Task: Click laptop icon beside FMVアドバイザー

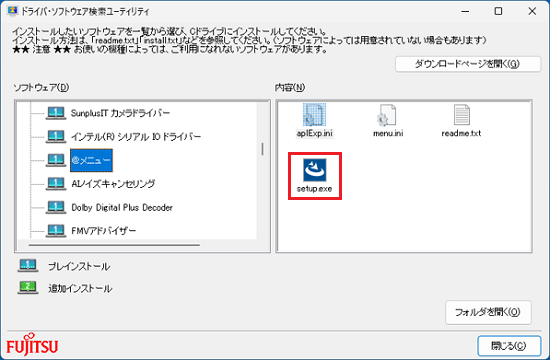Action: [x=56, y=231]
